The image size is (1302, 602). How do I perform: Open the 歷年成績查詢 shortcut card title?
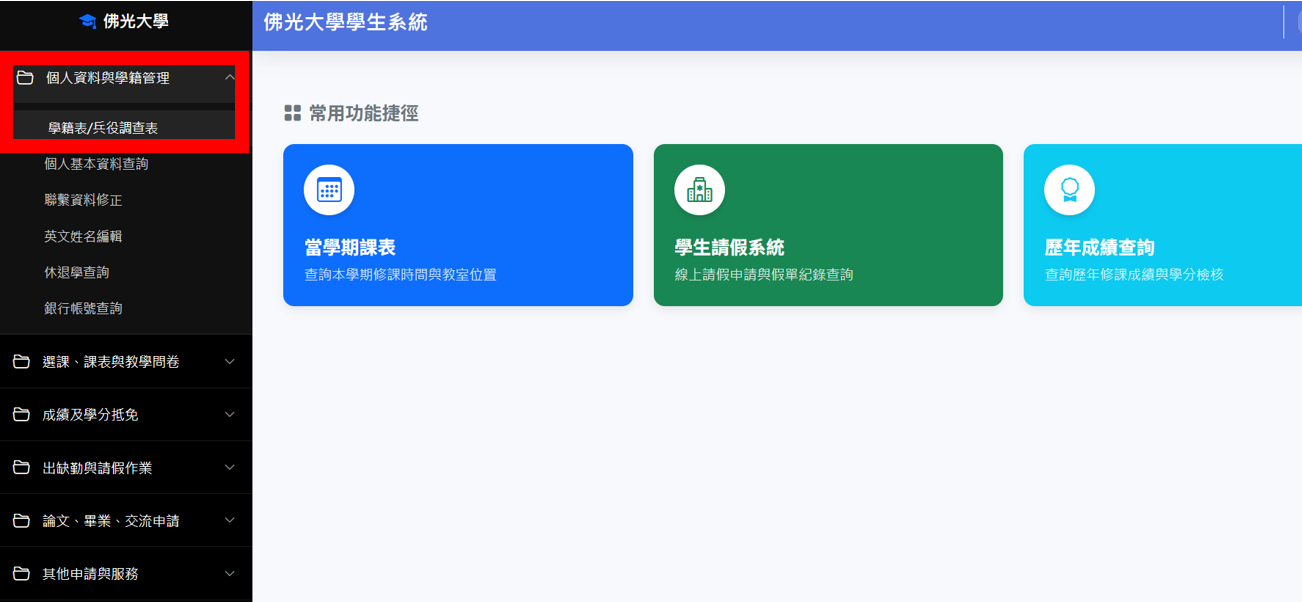pyautogui.click(x=1100, y=248)
